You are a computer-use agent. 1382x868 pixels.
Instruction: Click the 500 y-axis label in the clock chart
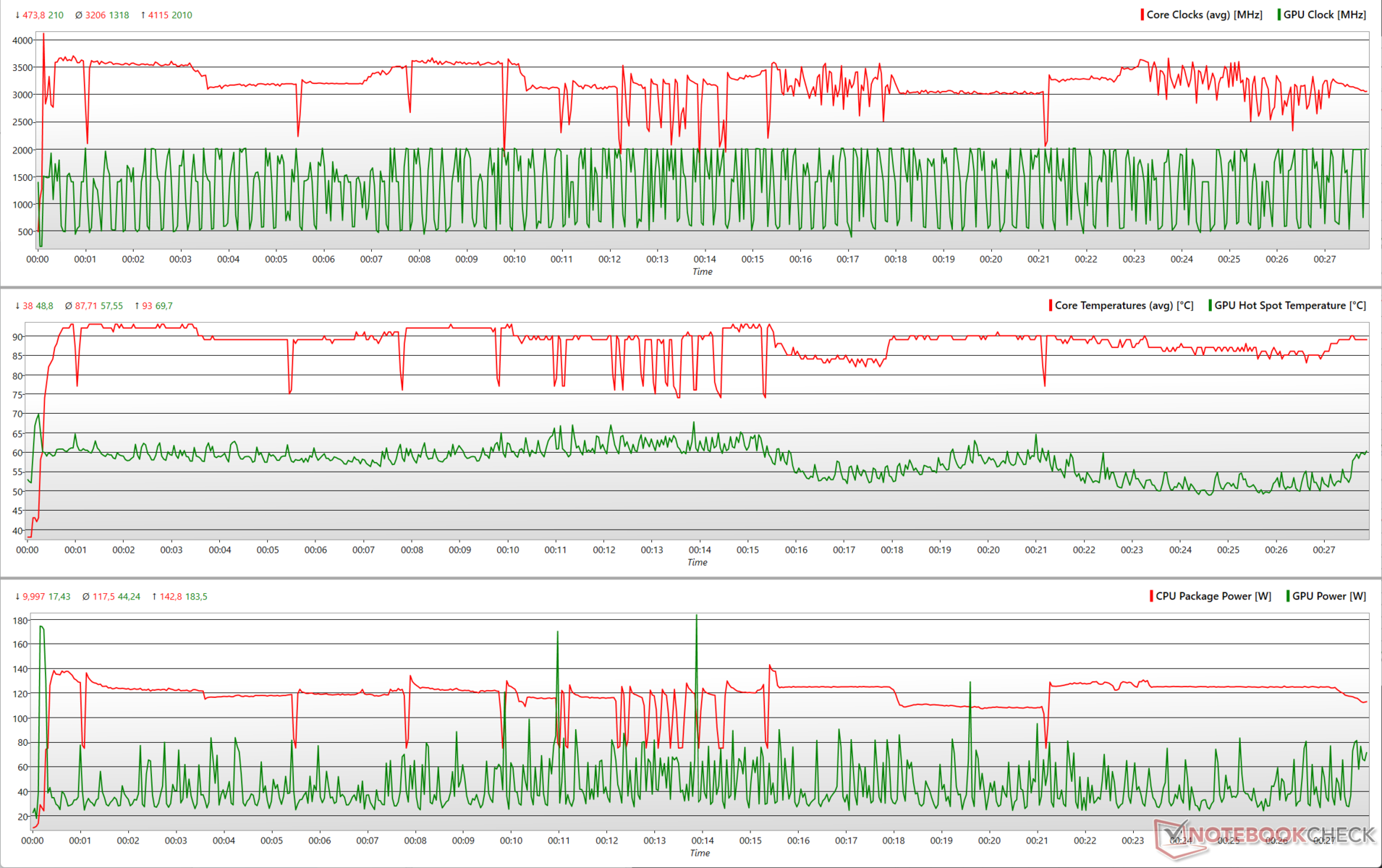(25, 232)
